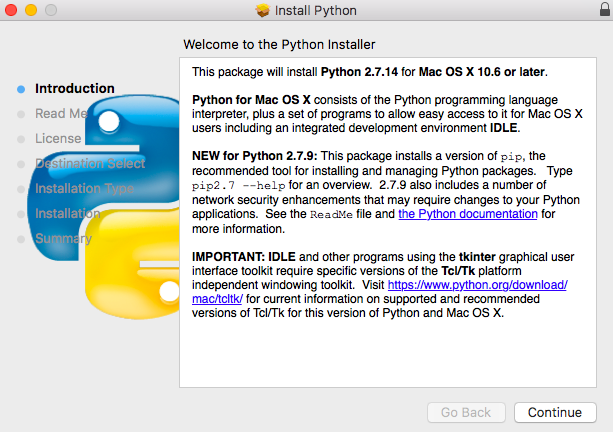Click the Welcome to the Python Installer heading

click(x=278, y=45)
